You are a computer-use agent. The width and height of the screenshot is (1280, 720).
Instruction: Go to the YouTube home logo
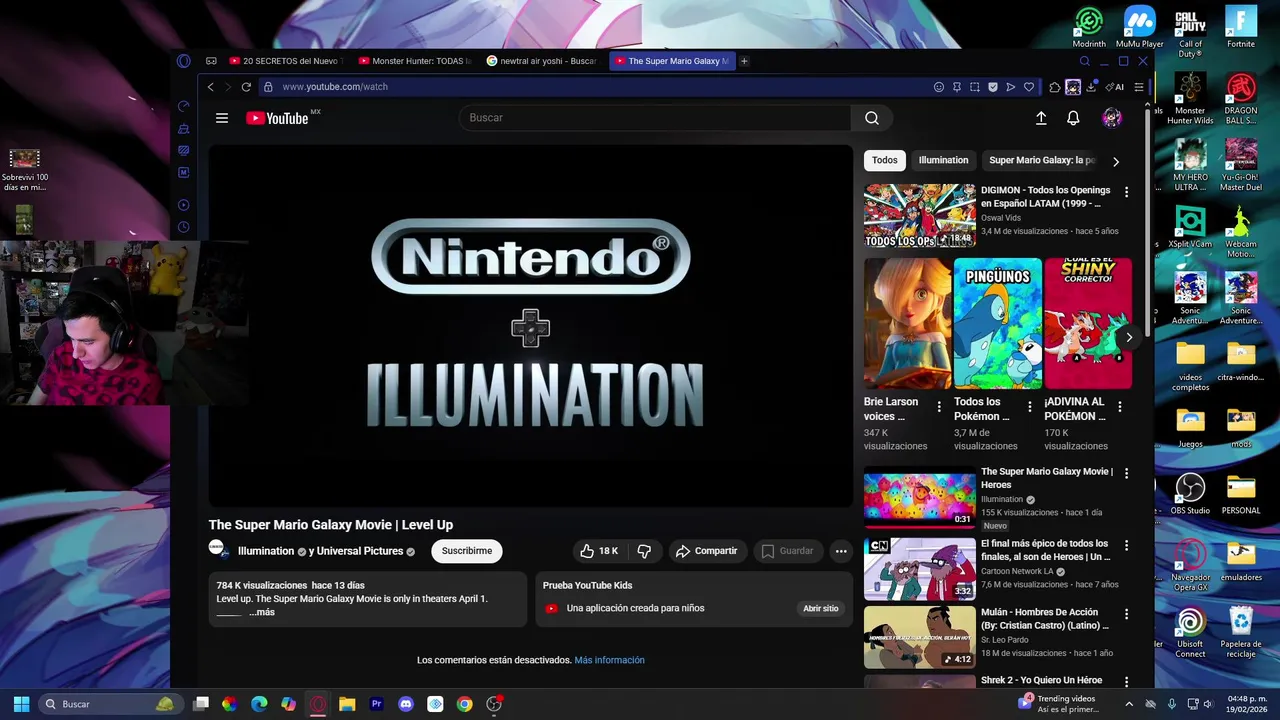coord(279,118)
